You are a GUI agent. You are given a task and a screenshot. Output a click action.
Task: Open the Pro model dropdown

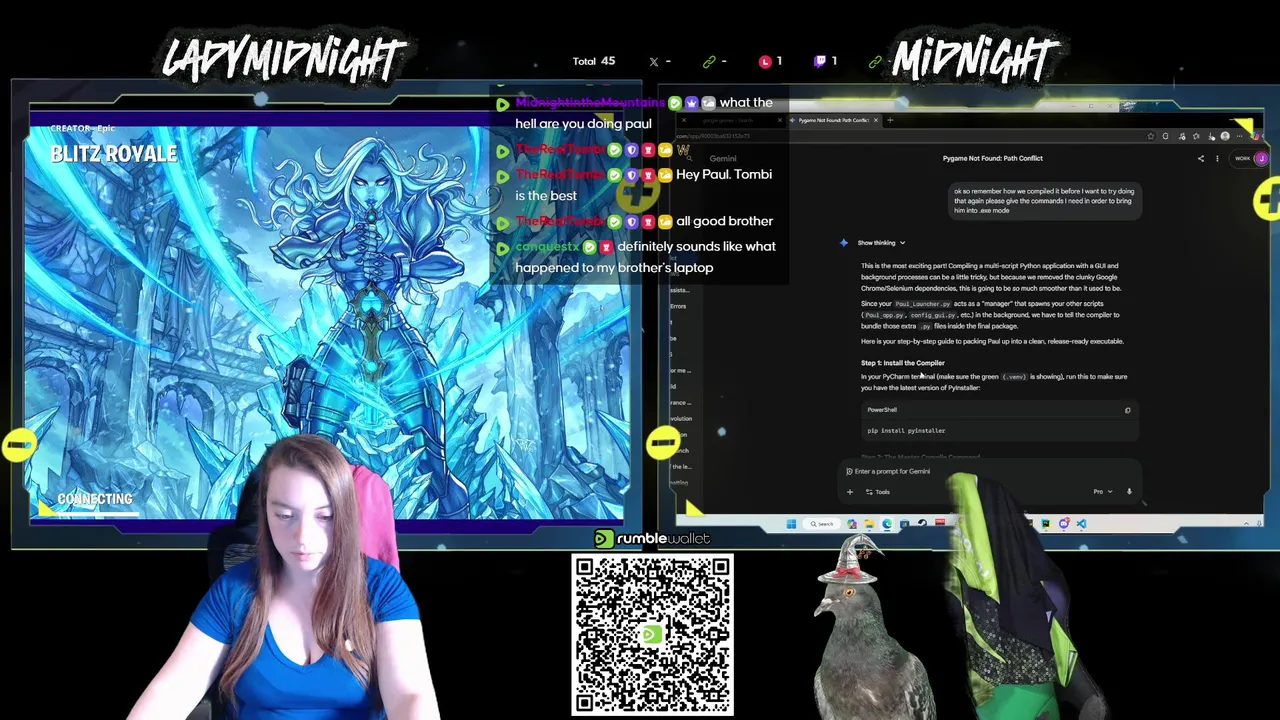tap(1102, 491)
